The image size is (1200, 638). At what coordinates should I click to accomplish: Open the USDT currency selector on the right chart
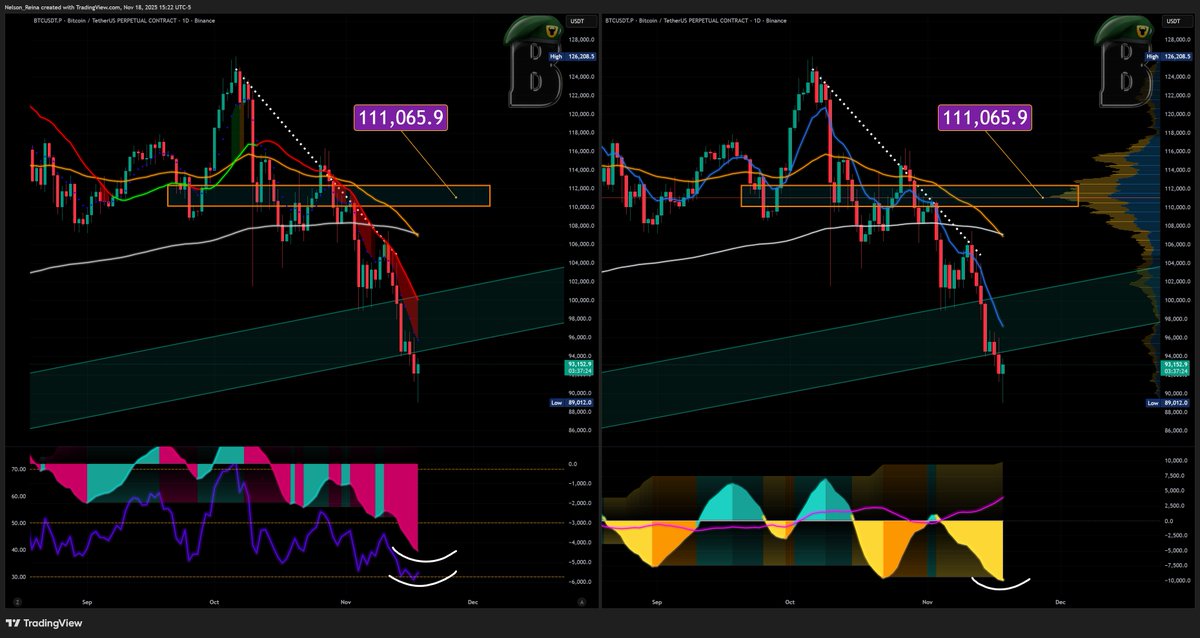(x=1176, y=20)
